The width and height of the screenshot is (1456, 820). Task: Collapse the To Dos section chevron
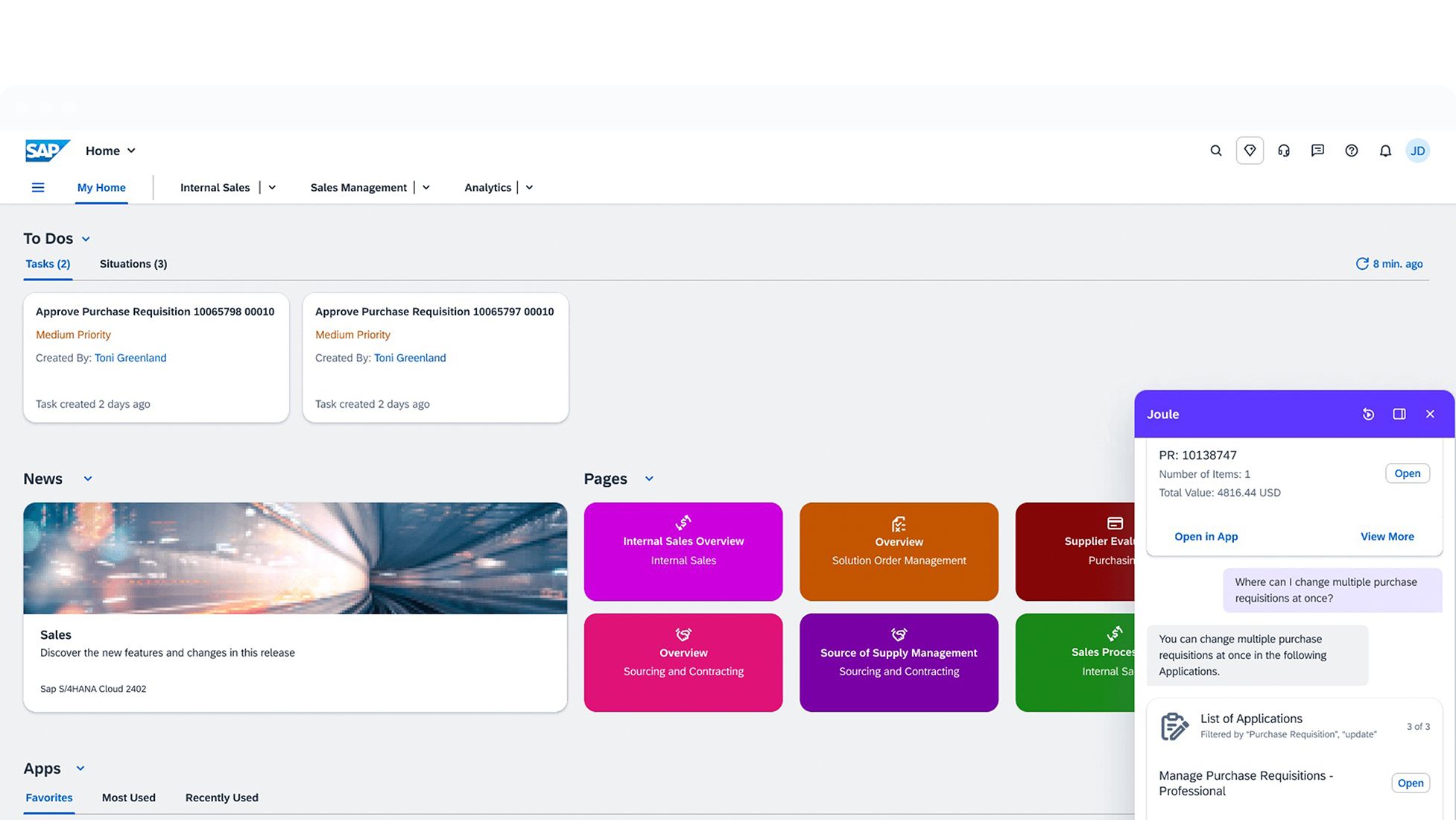click(x=86, y=239)
